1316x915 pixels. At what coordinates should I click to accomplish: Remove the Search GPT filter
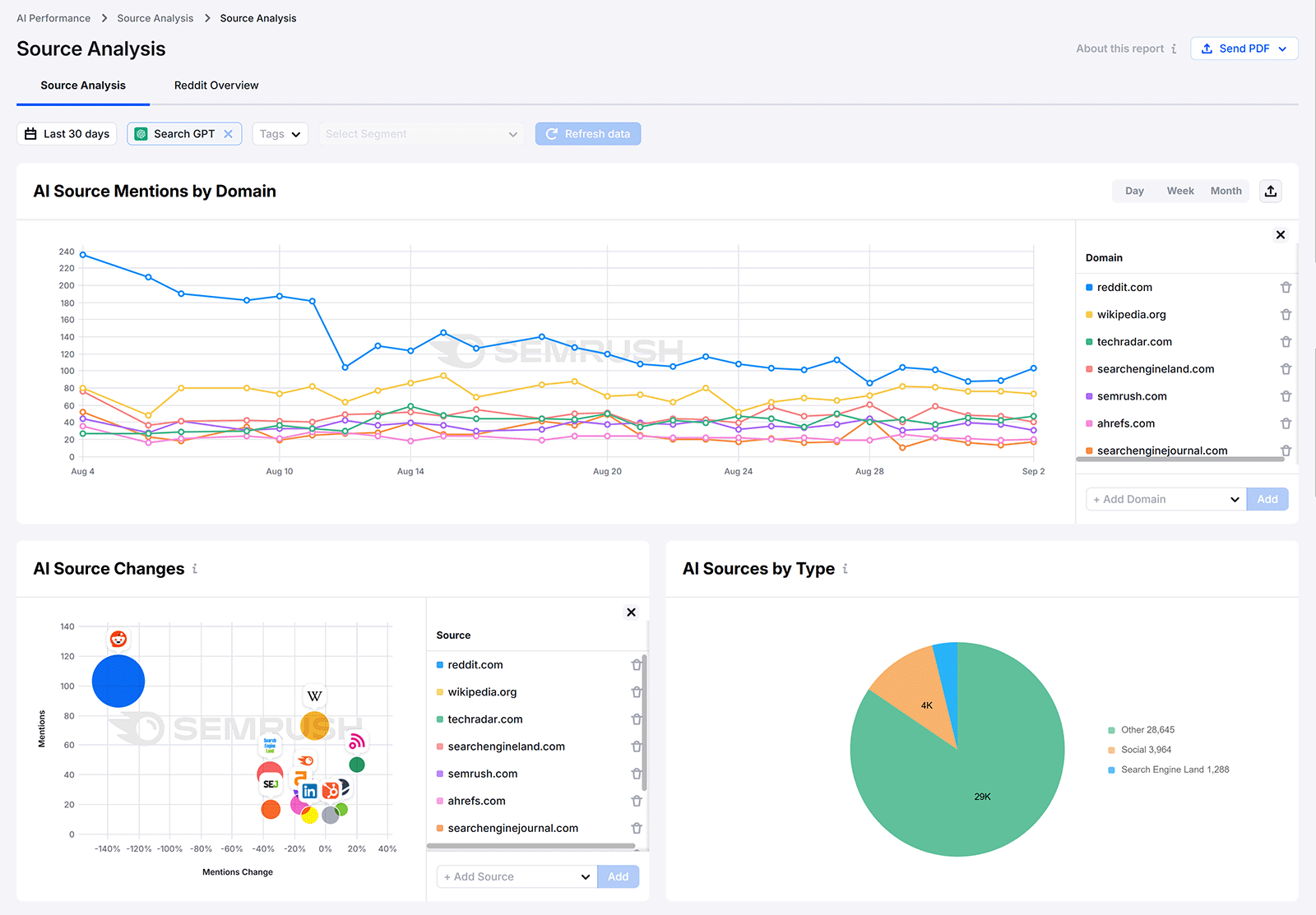[x=229, y=133]
